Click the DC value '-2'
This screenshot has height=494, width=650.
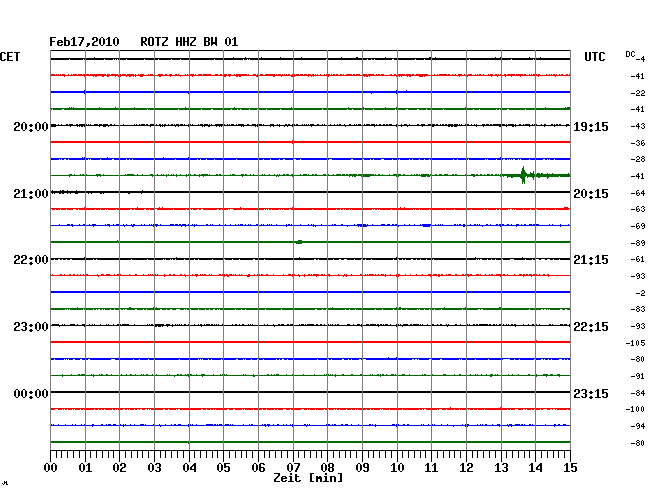point(640,293)
